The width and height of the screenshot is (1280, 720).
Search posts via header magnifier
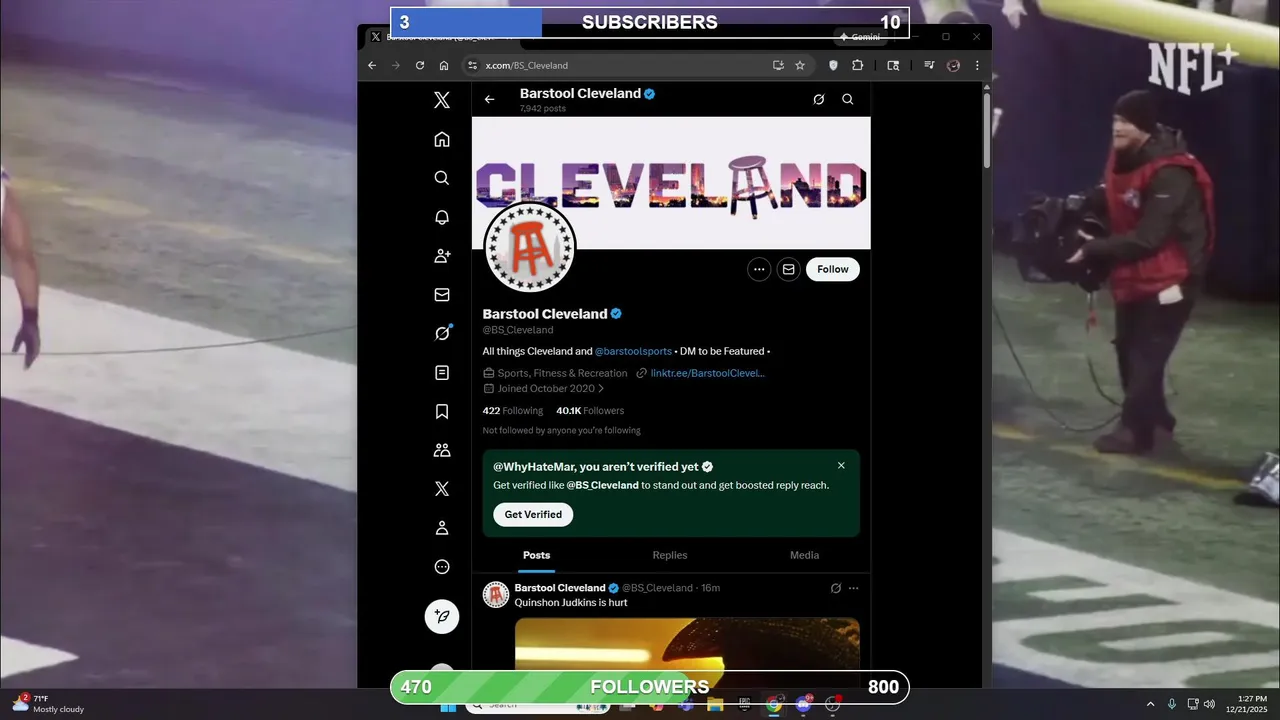point(848,99)
